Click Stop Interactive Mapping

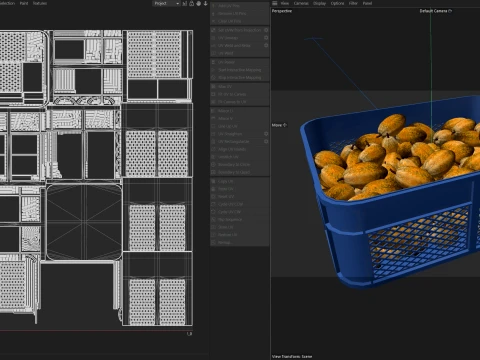pyautogui.click(x=239, y=77)
